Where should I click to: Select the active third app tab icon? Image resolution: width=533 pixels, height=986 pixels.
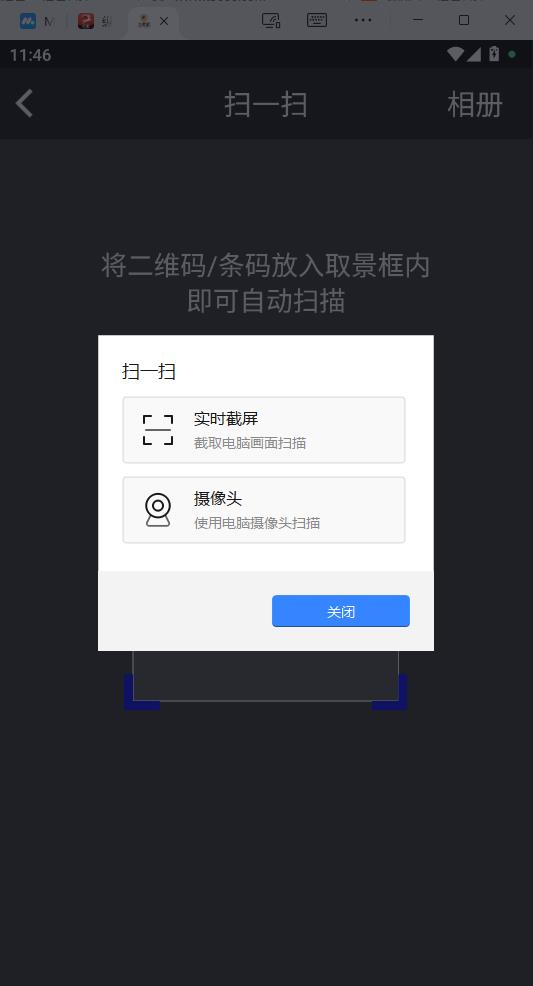pos(145,21)
